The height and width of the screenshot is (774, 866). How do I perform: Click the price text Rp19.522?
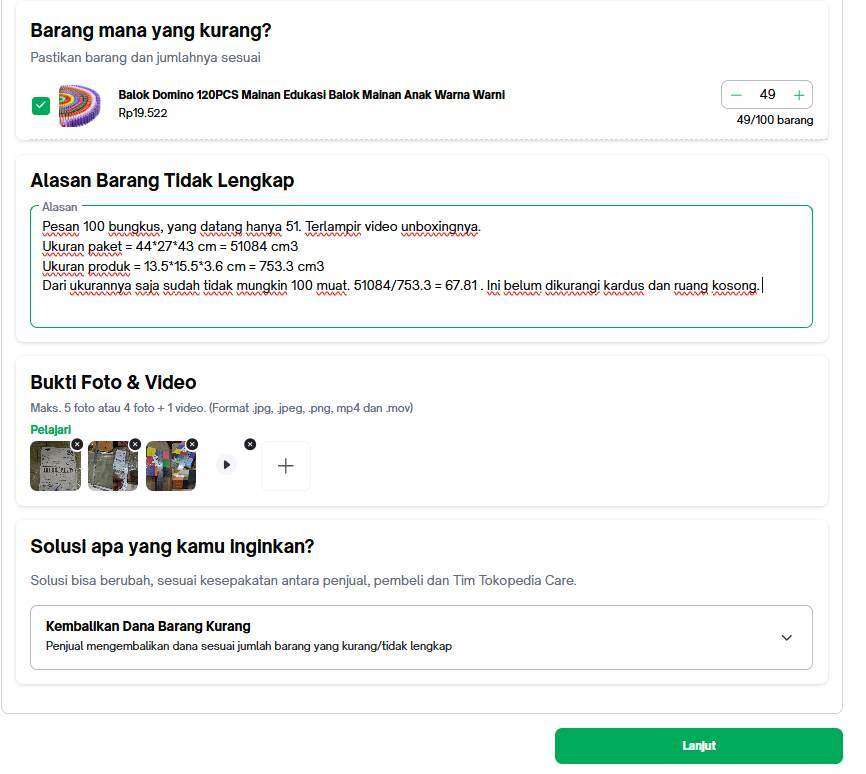[142, 113]
